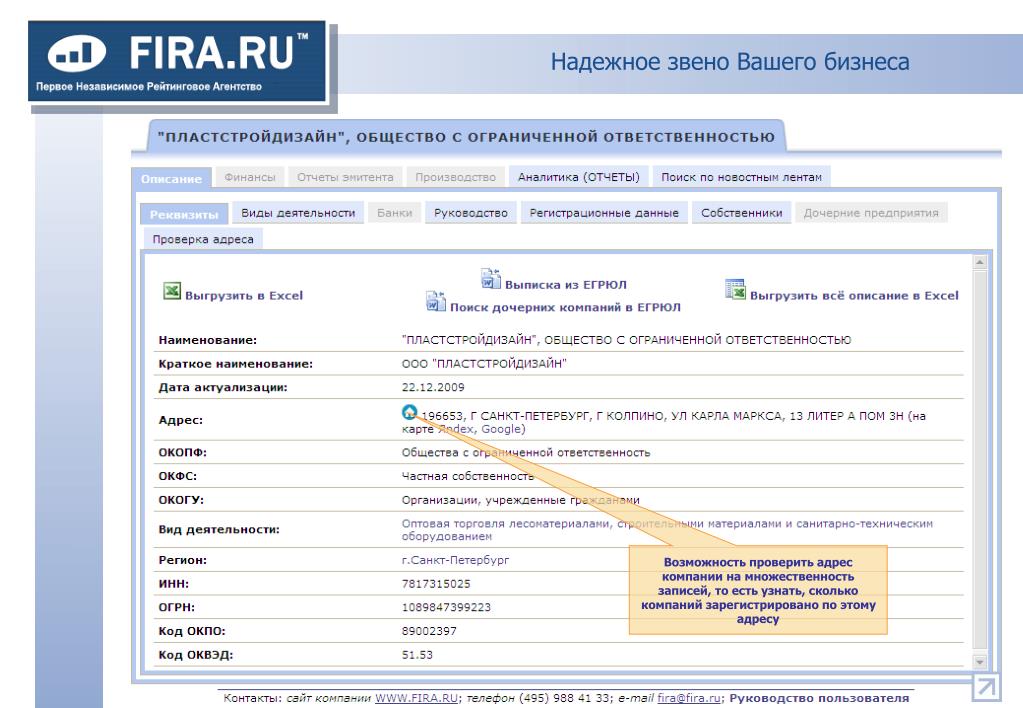The width and height of the screenshot is (1023, 708).
Task: Select the Реквизиты sub-tab
Action: (x=184, y=214)
